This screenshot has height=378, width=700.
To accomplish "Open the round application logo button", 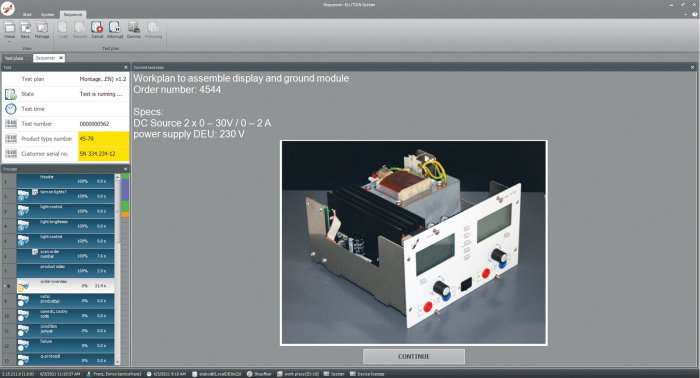I will click(x=7, y=8).
